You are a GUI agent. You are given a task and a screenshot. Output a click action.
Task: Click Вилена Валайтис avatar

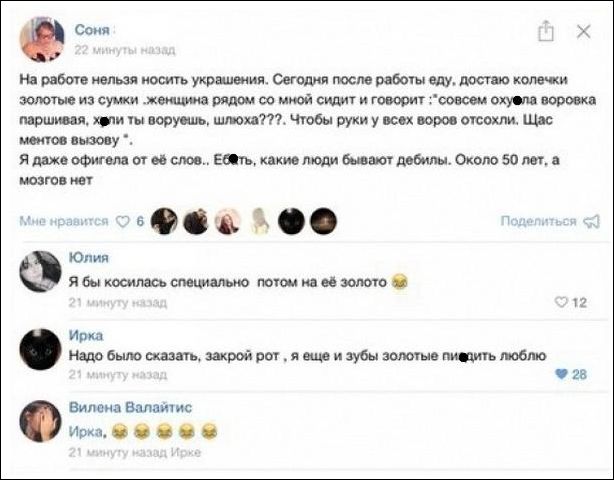click(40, 421)
